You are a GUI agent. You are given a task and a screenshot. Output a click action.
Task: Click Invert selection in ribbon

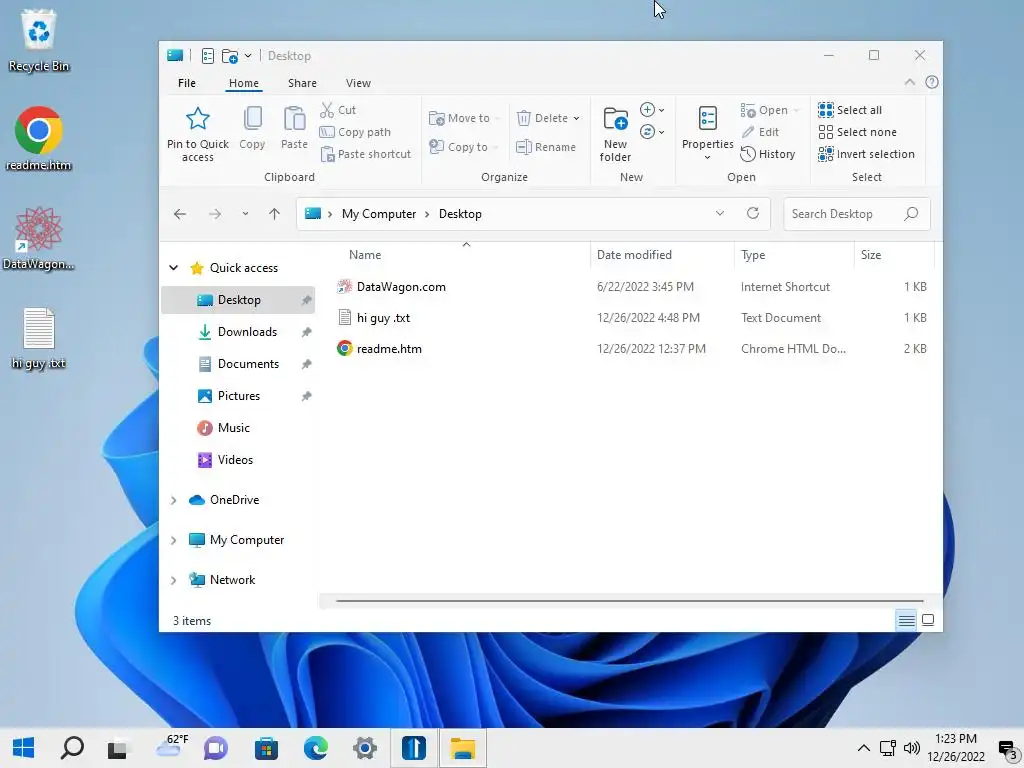[x=867, y=154]
